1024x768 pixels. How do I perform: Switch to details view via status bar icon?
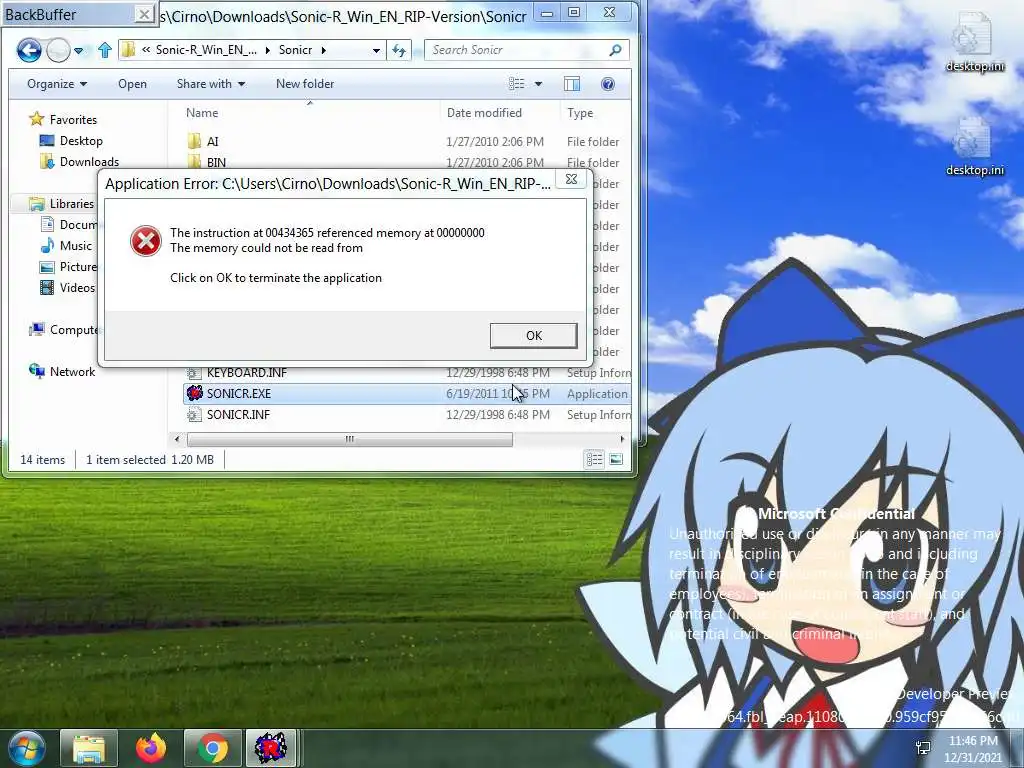(594, 460)
